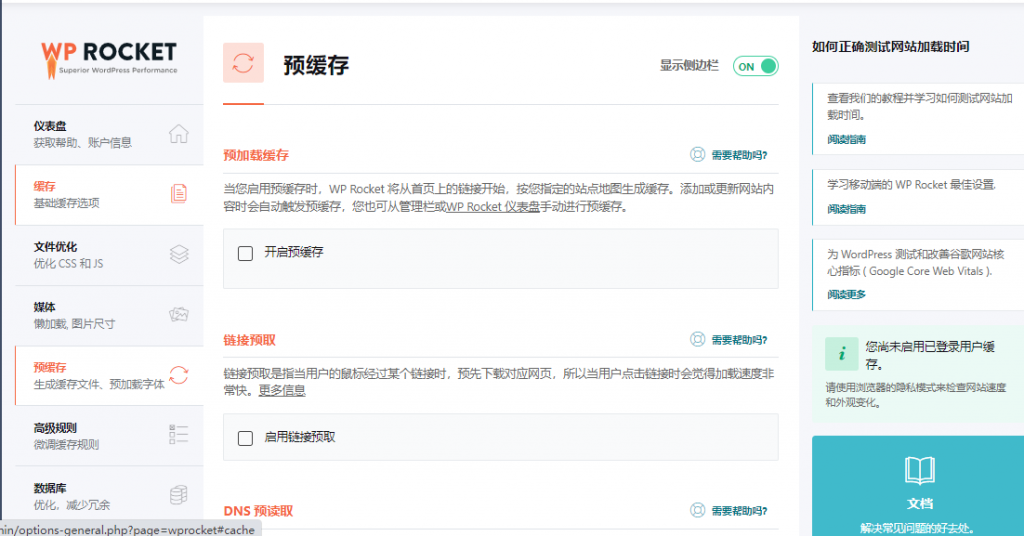Click the 预缓存 page title

click(316, 65)
